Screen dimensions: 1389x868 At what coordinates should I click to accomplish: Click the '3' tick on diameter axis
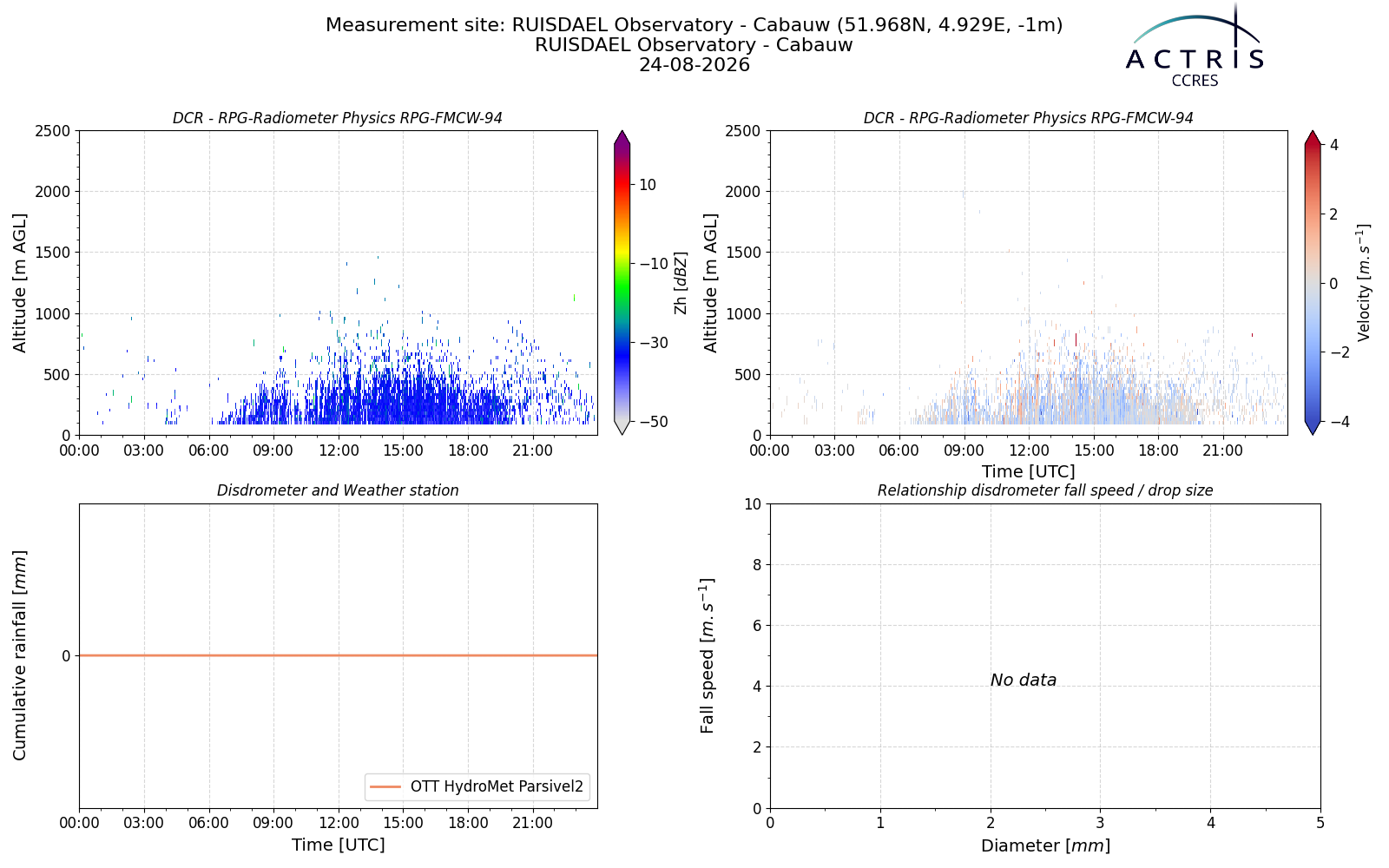[x=1100, y=823]
